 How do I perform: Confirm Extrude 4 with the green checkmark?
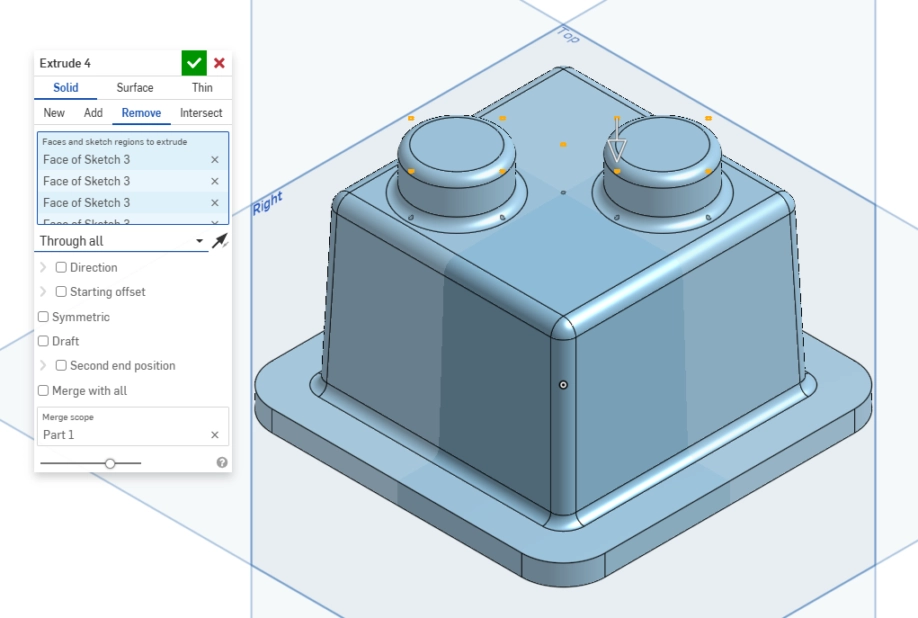[194, 63]
